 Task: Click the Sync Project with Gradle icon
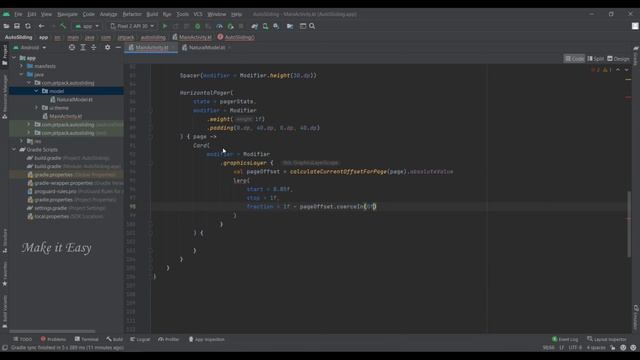[x=255, y=26]
